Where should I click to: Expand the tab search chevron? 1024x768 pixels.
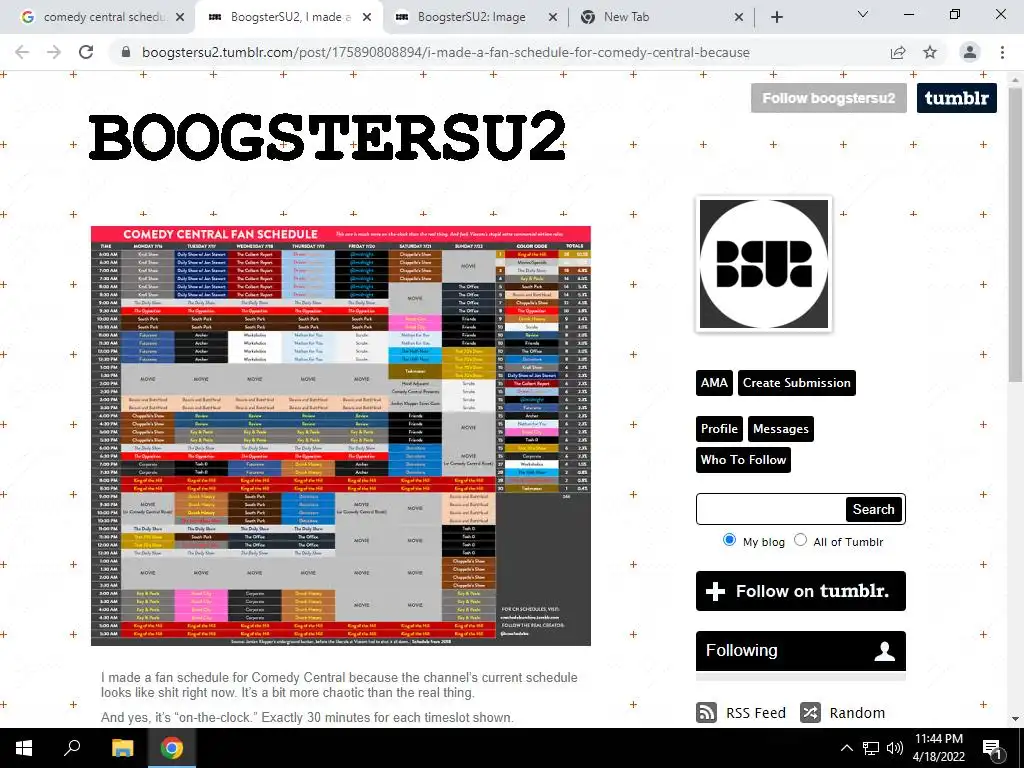tap(863, 14)
